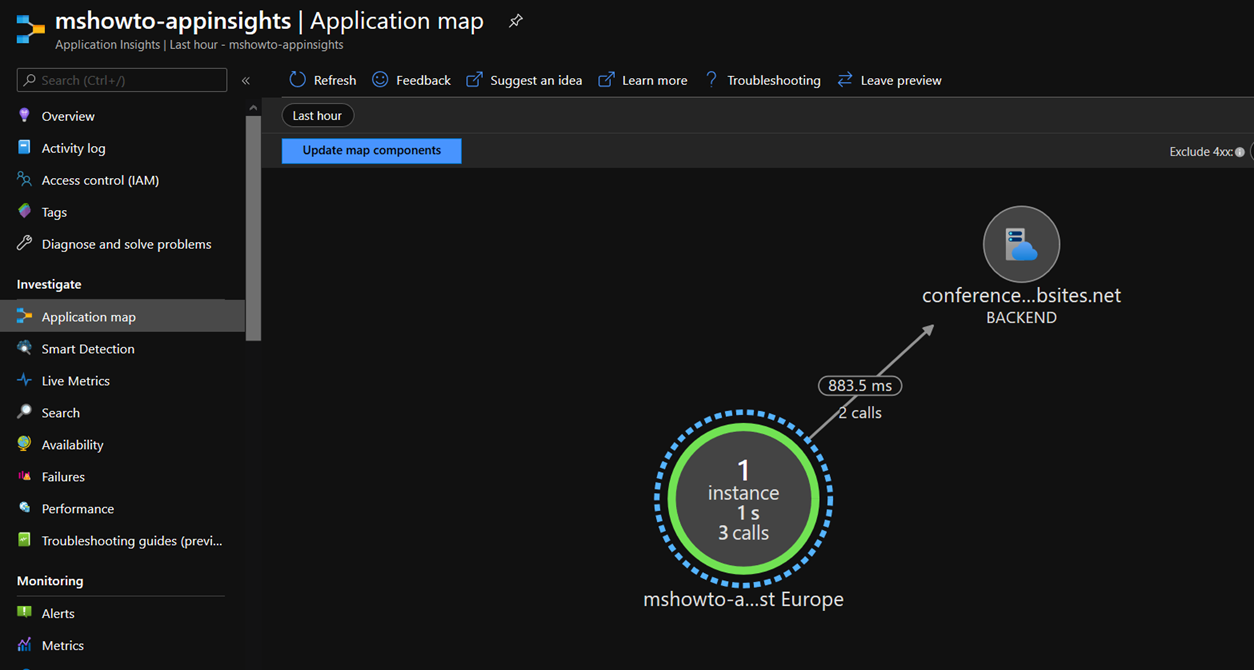
Task: Click the Feedback toolbar label
Action: click(x=423, y=80)
